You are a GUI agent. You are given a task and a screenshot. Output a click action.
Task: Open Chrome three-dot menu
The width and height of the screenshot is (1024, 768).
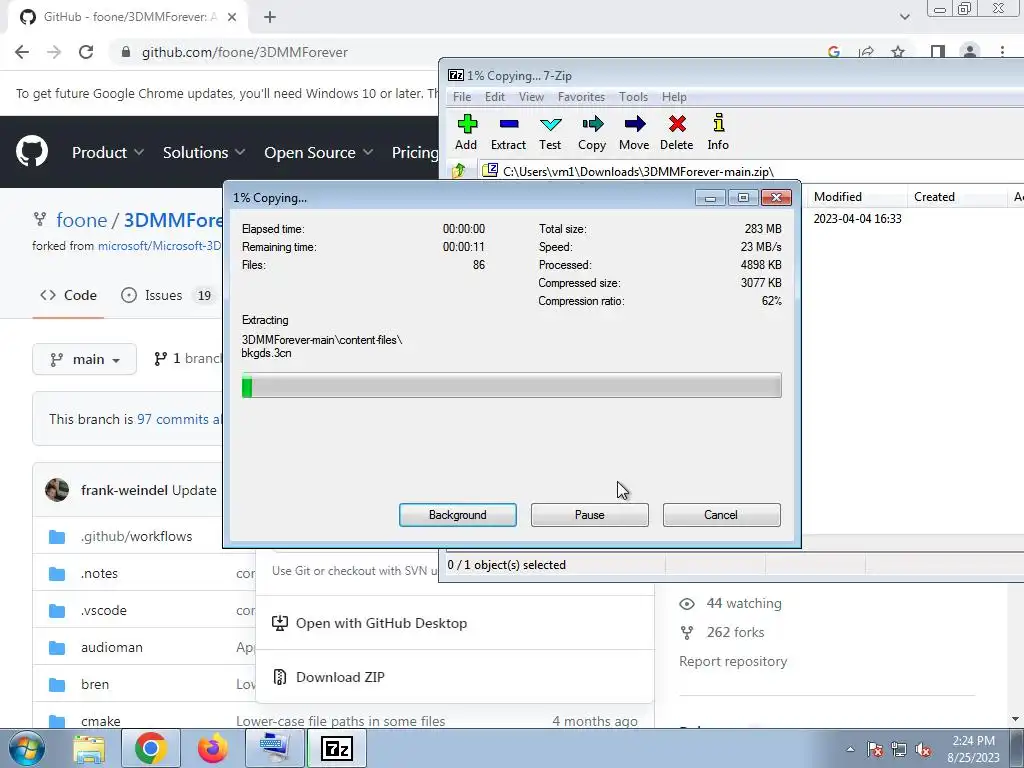pos(1002,52)
